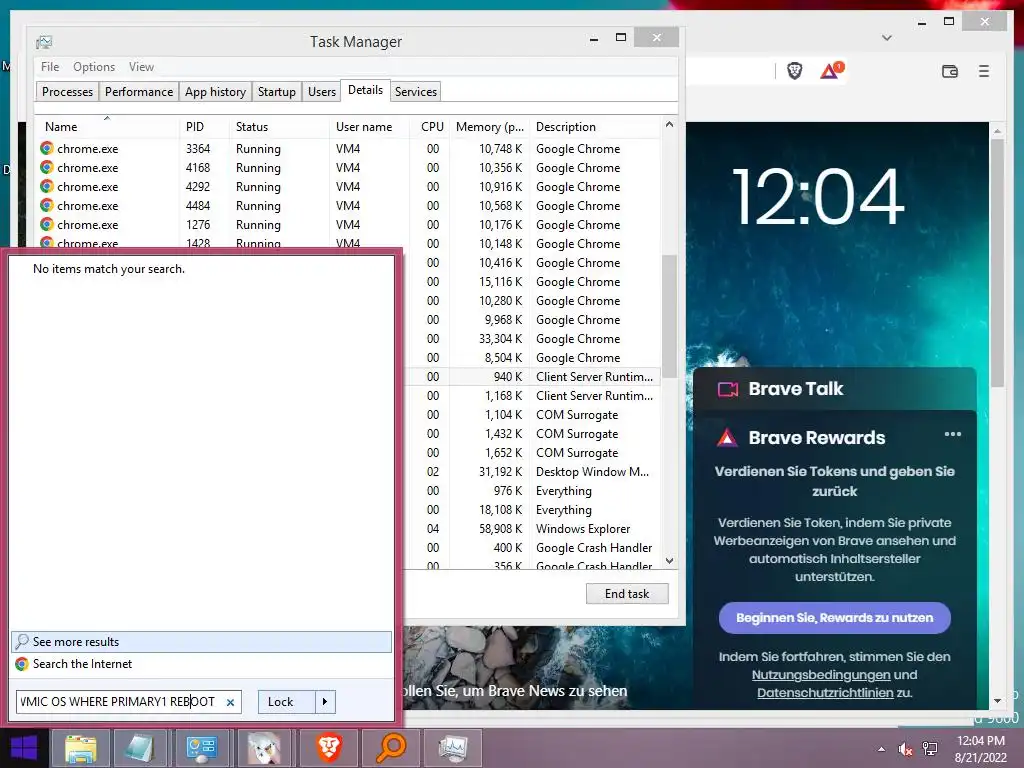Switch to the Services tab
The width and height of the screenshot is (1024, 768).
(416, 91)
